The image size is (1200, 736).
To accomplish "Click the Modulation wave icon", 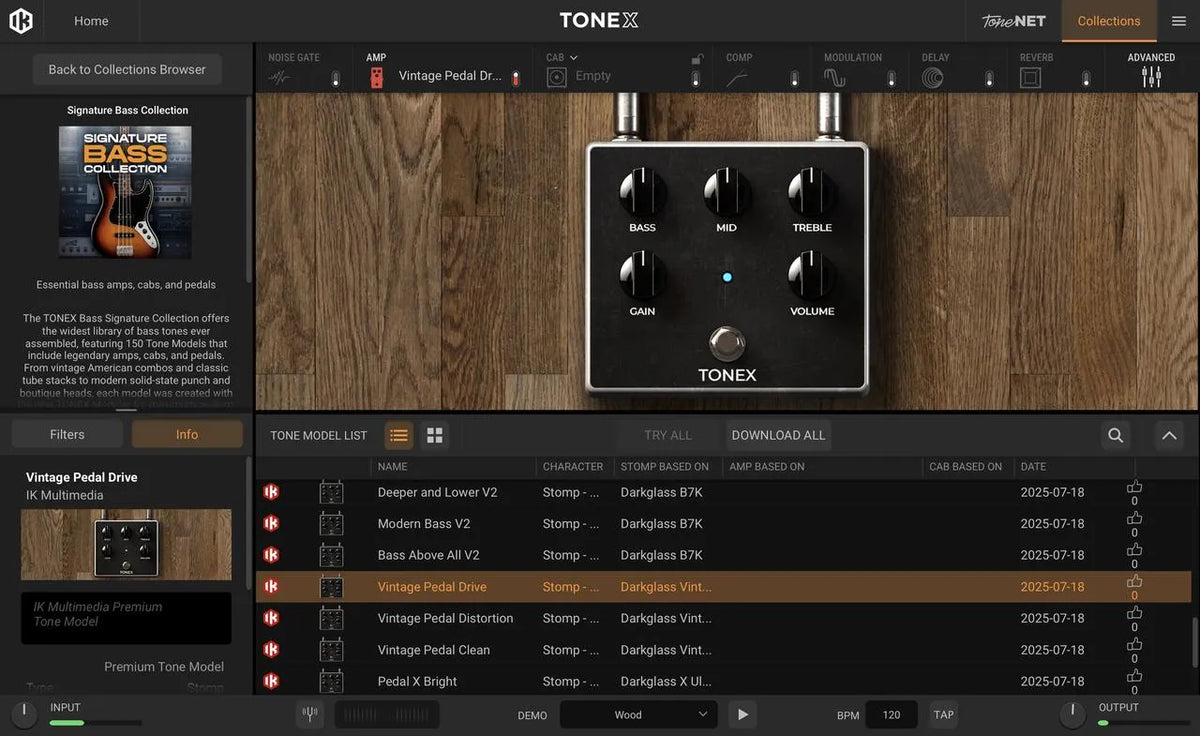I will coord(835,75).
